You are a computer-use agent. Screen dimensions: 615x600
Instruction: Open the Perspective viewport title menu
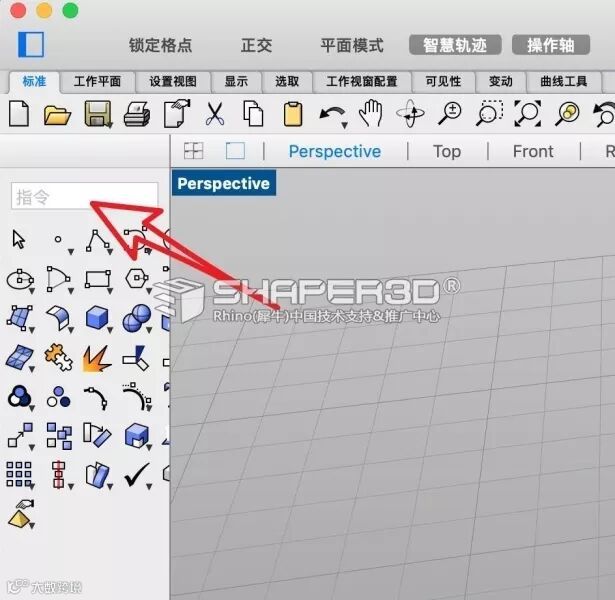224,183
